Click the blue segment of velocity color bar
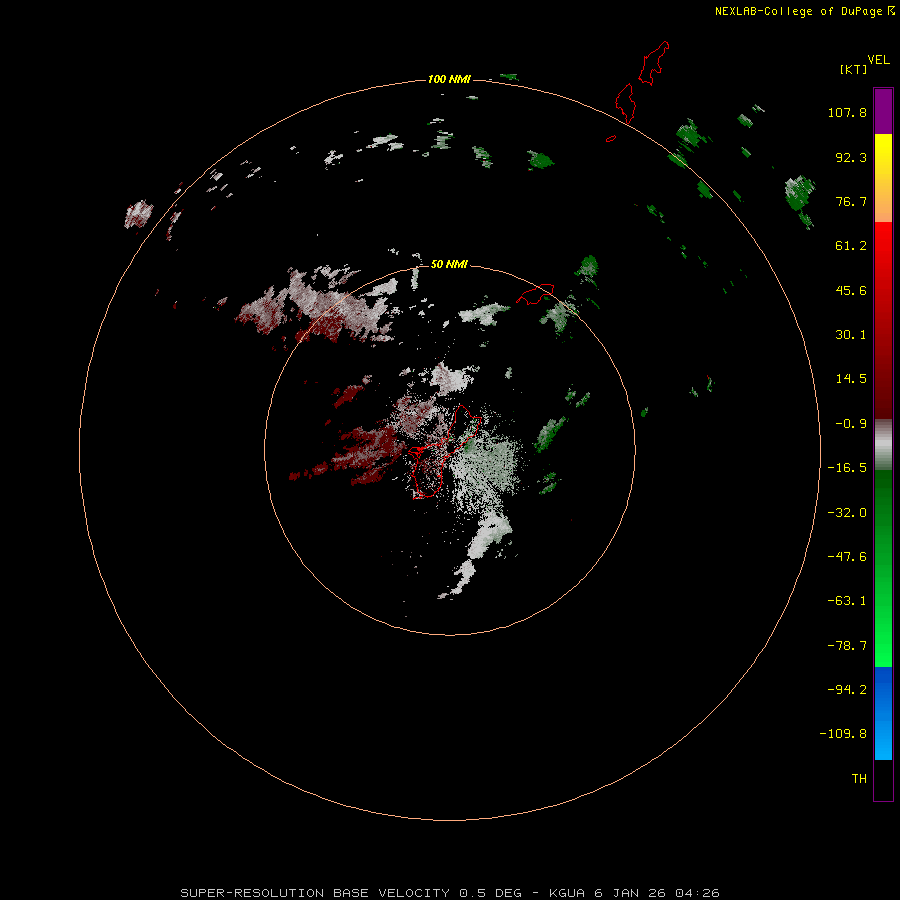 click(x=883, y=713)
